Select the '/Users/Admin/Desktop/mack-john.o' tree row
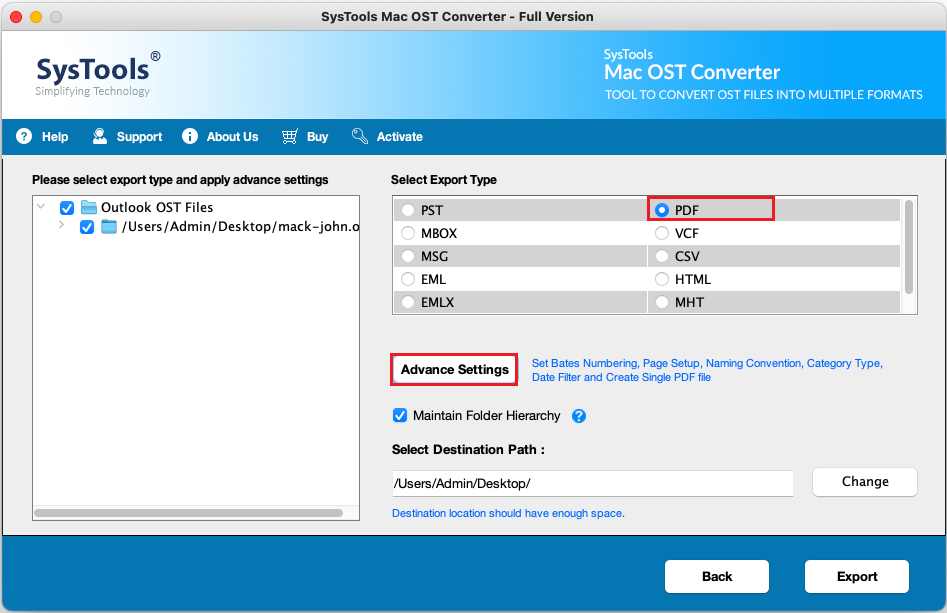The width and height of the screenshot is (947, 613). point(240,226)
